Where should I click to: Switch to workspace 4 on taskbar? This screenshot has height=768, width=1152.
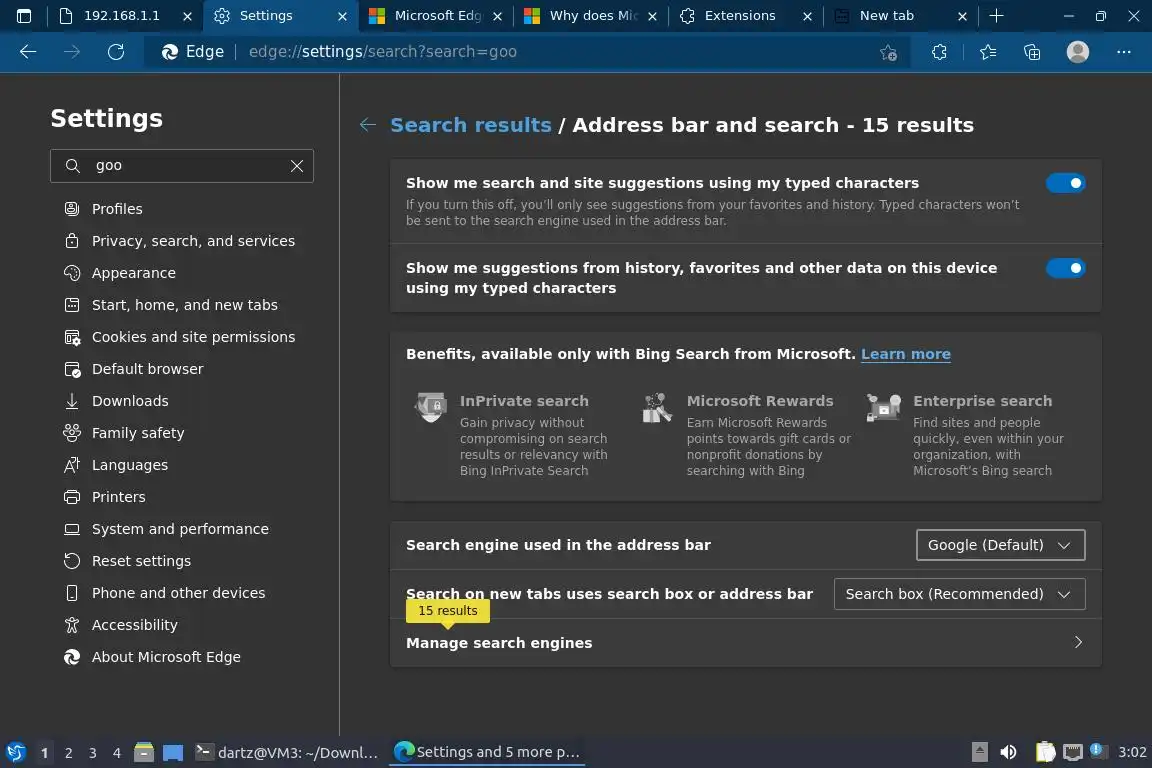pyautogui.click(x=117, y=753)
